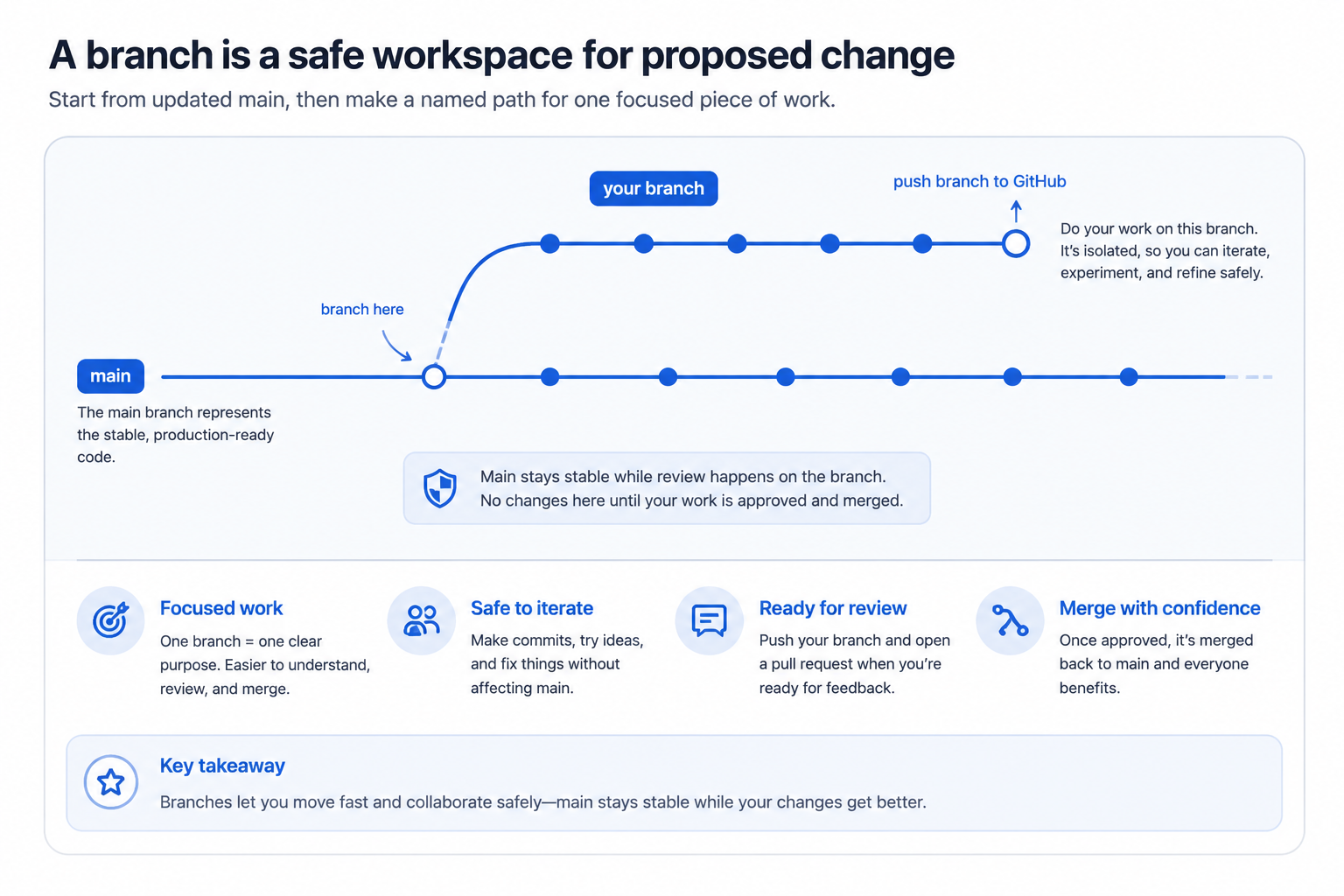Click the curved arrow below branch here
This screenshot has width=1344, height=896.
(396, 345)
